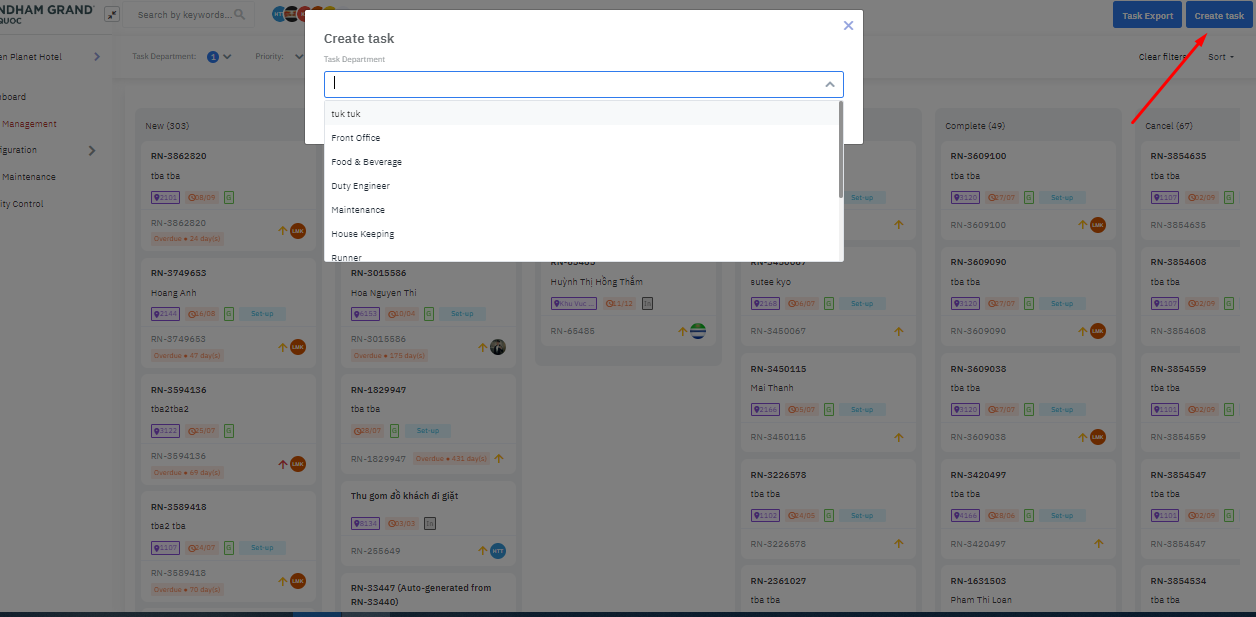Screen dimensions: 1256x617
Task: Click priority arrow on RN-3862820 card
Action: pos(283,231)
